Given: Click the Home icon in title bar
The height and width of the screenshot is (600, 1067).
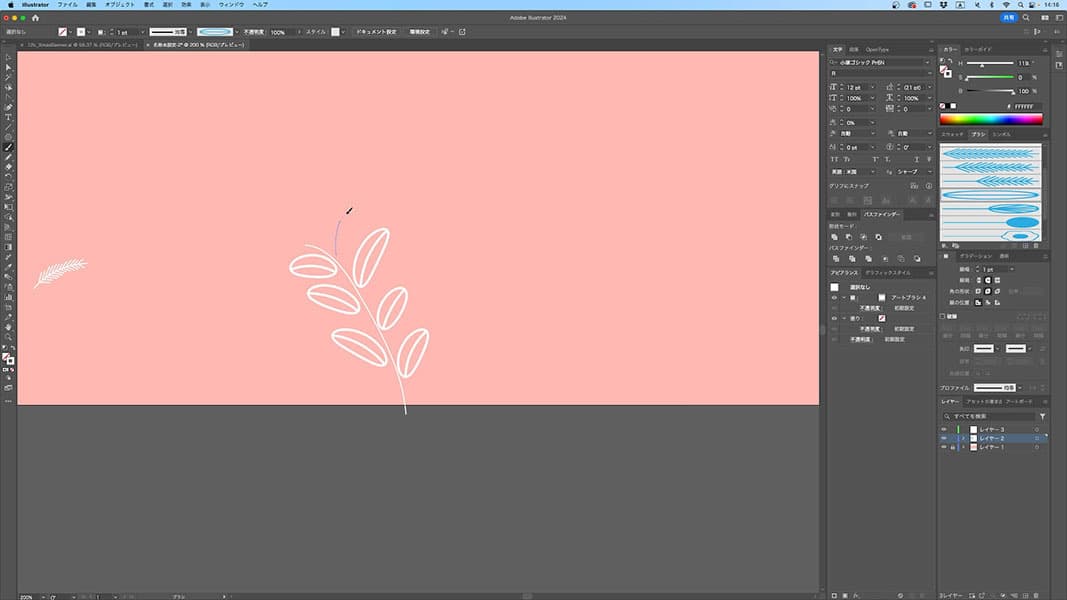Looking at the screenshot, I should click(x=36, y=18).
